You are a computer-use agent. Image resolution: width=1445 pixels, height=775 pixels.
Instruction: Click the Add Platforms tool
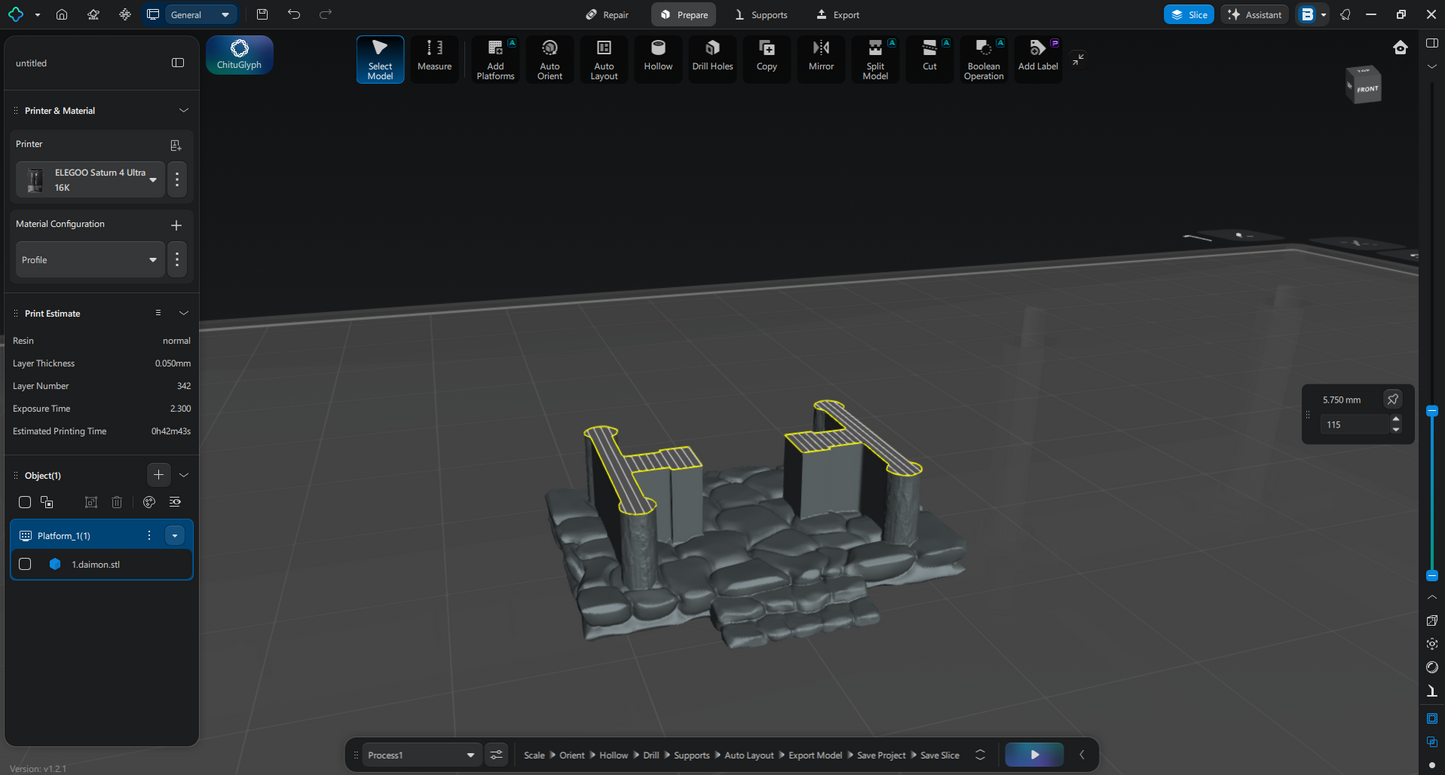[495, 60]
